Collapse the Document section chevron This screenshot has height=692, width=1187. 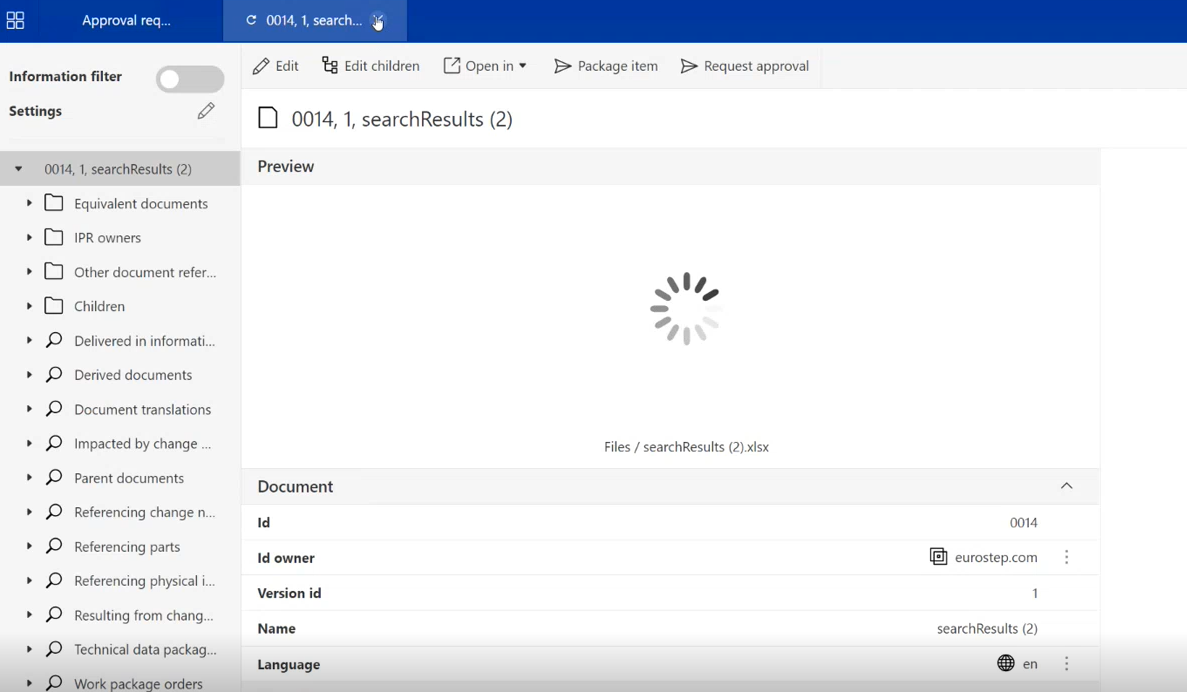(1067, 486)
